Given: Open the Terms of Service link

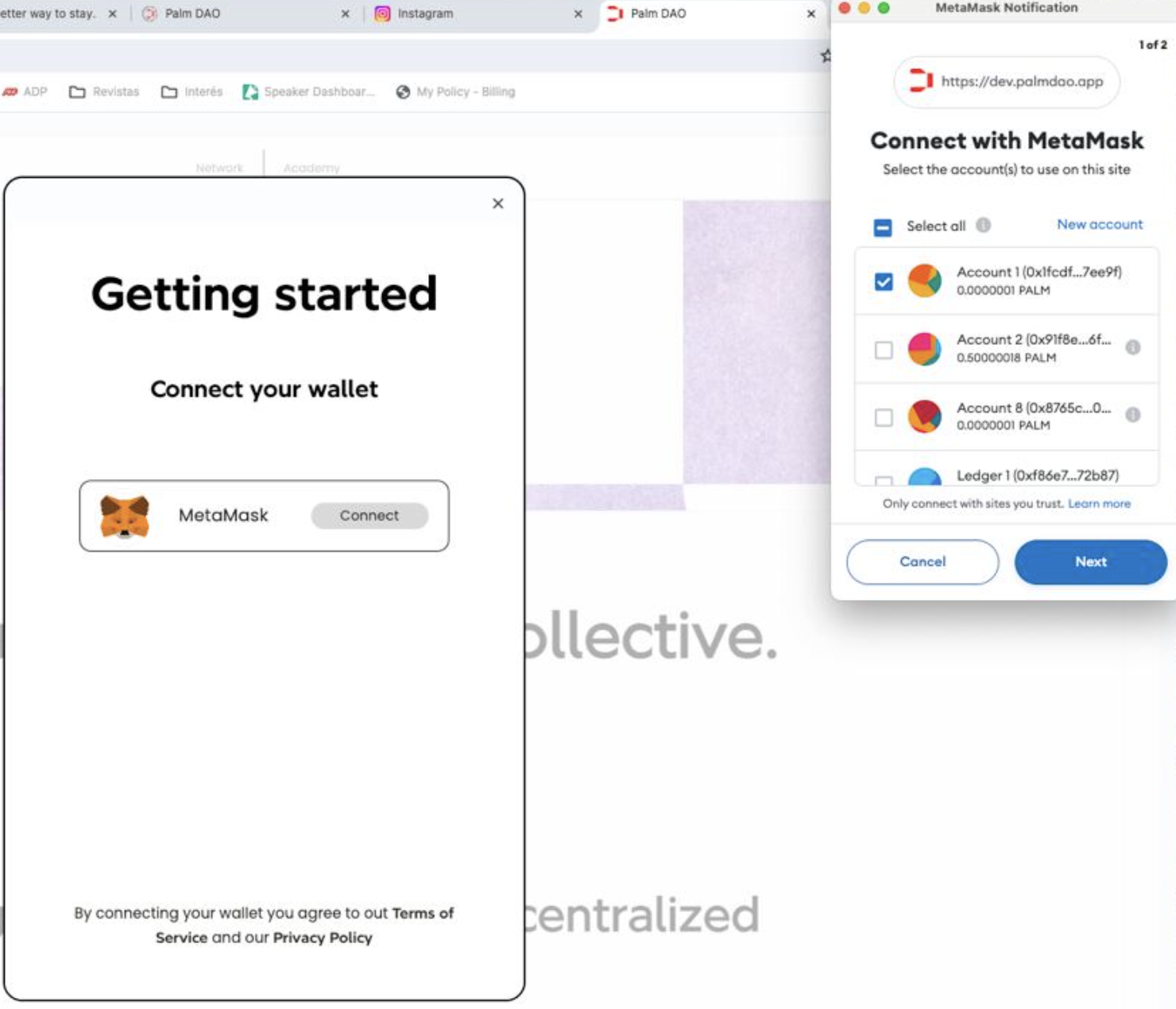Looking at the screenshot, I should (x=304, y=925).
